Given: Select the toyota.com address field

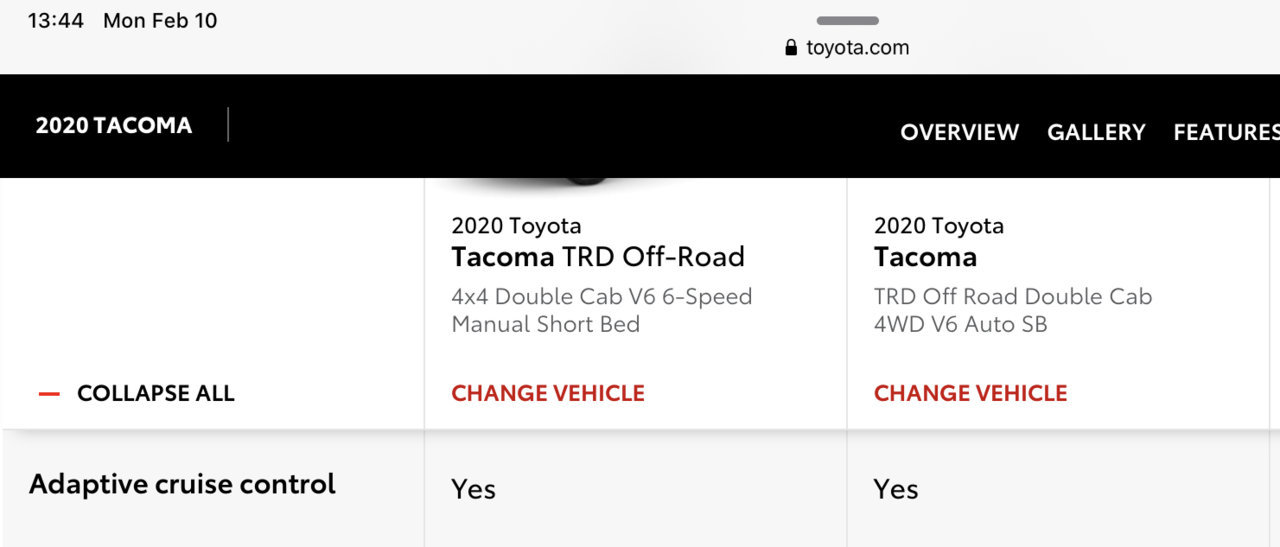Looking at the screenshot, I should 848,47.
